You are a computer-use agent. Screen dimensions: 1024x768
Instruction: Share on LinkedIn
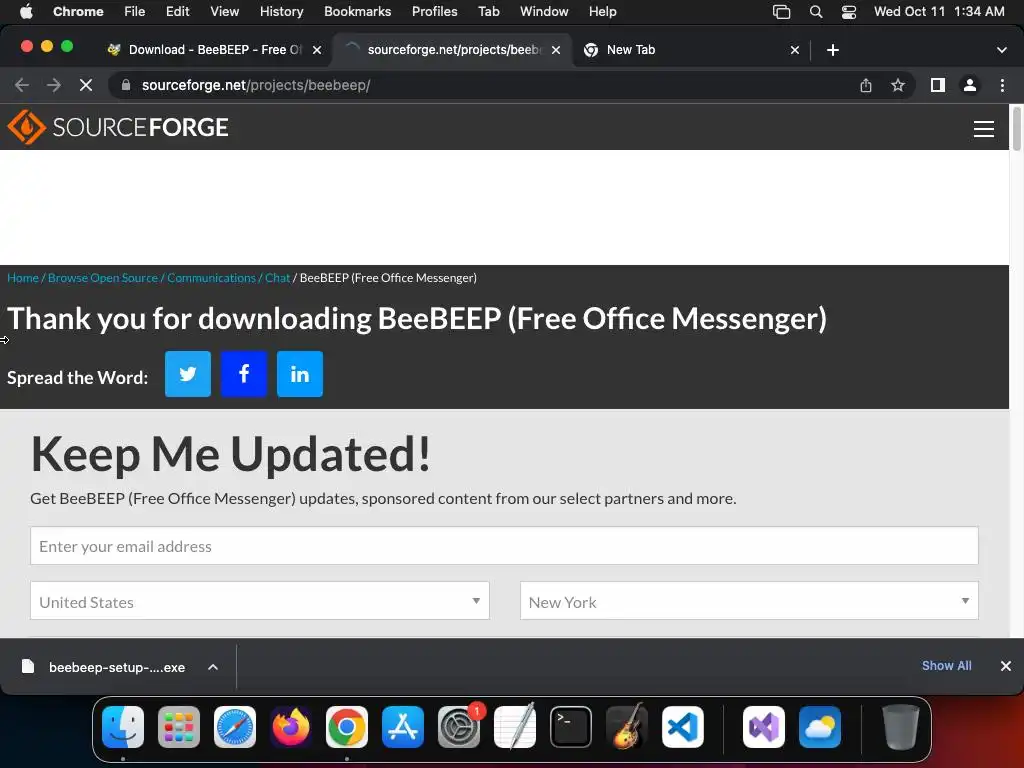(300, 374)
